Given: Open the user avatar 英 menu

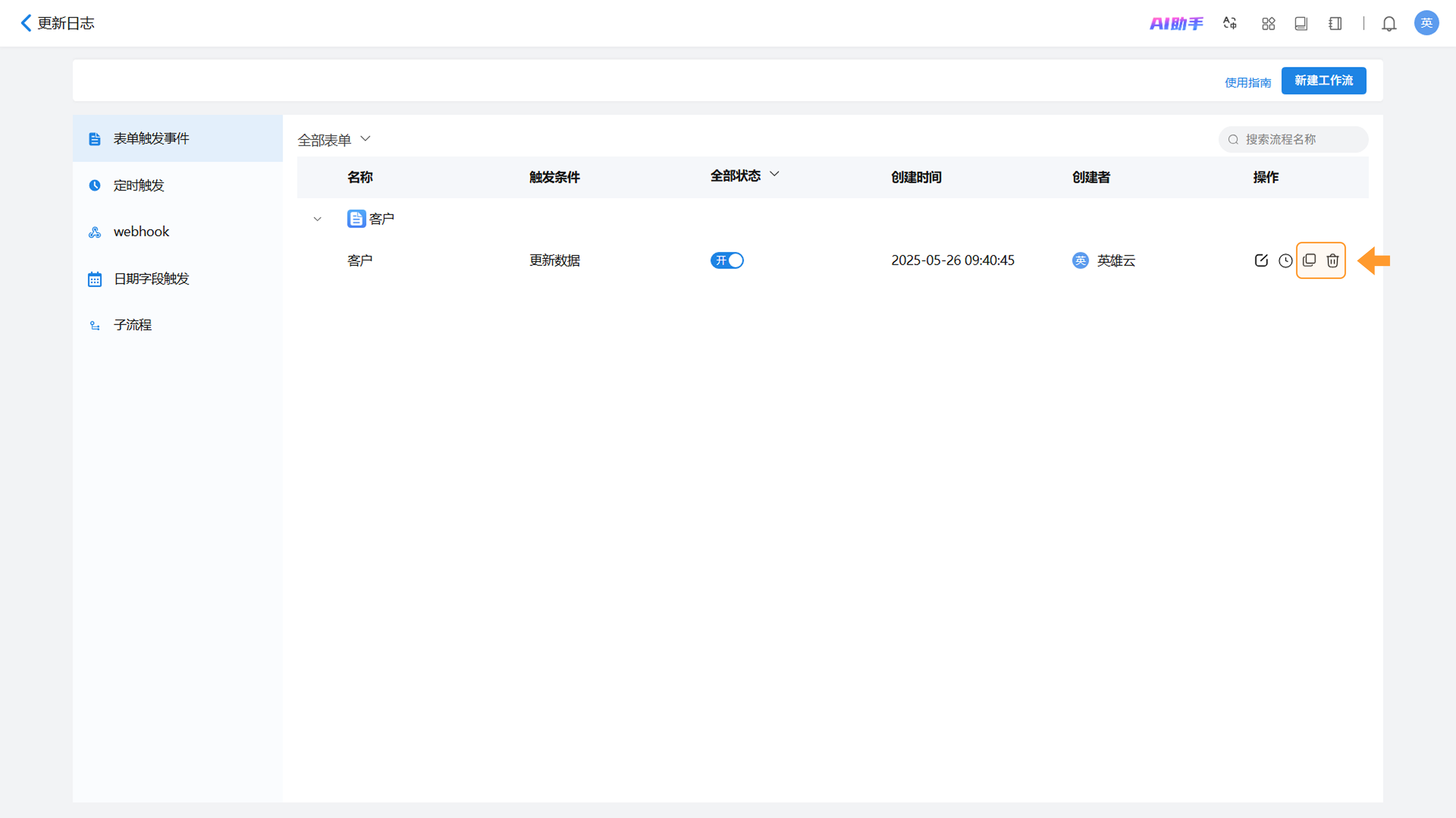Looking at the screenshot, I should tap(1426, 23).
